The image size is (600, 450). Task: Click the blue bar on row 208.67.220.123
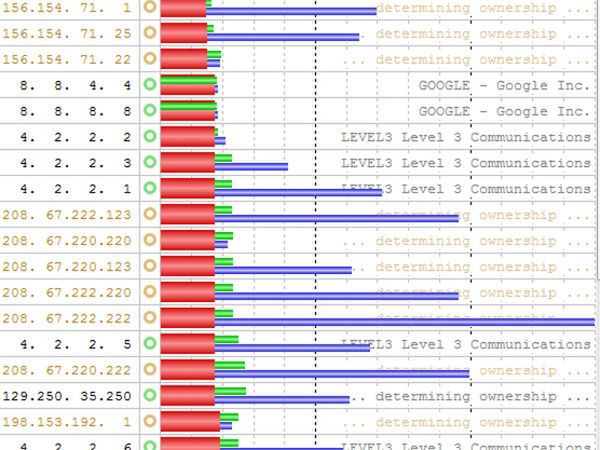[x=283, y=271]
